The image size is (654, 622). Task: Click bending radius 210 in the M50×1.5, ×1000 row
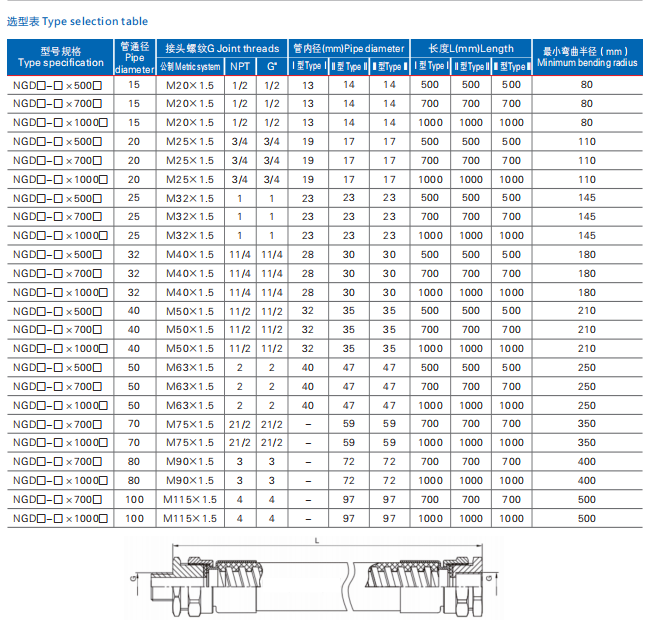587,348
